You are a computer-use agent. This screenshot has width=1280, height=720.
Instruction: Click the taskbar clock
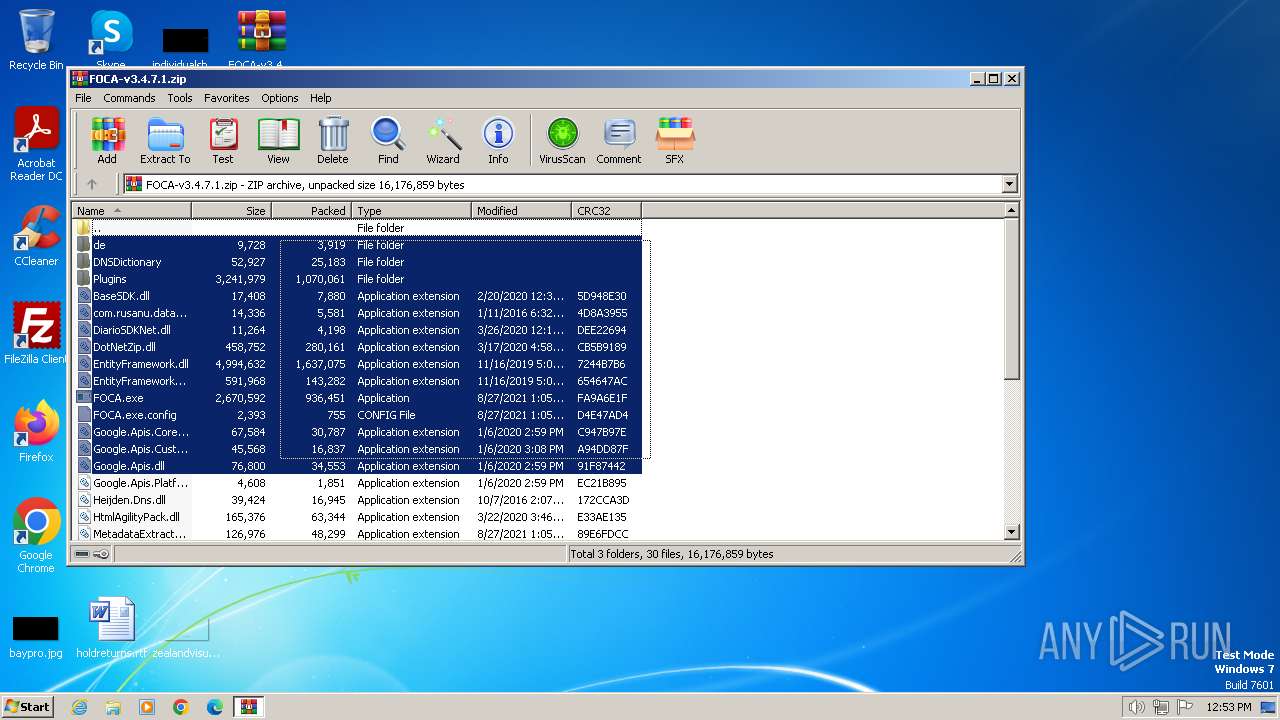point(1229,707)
